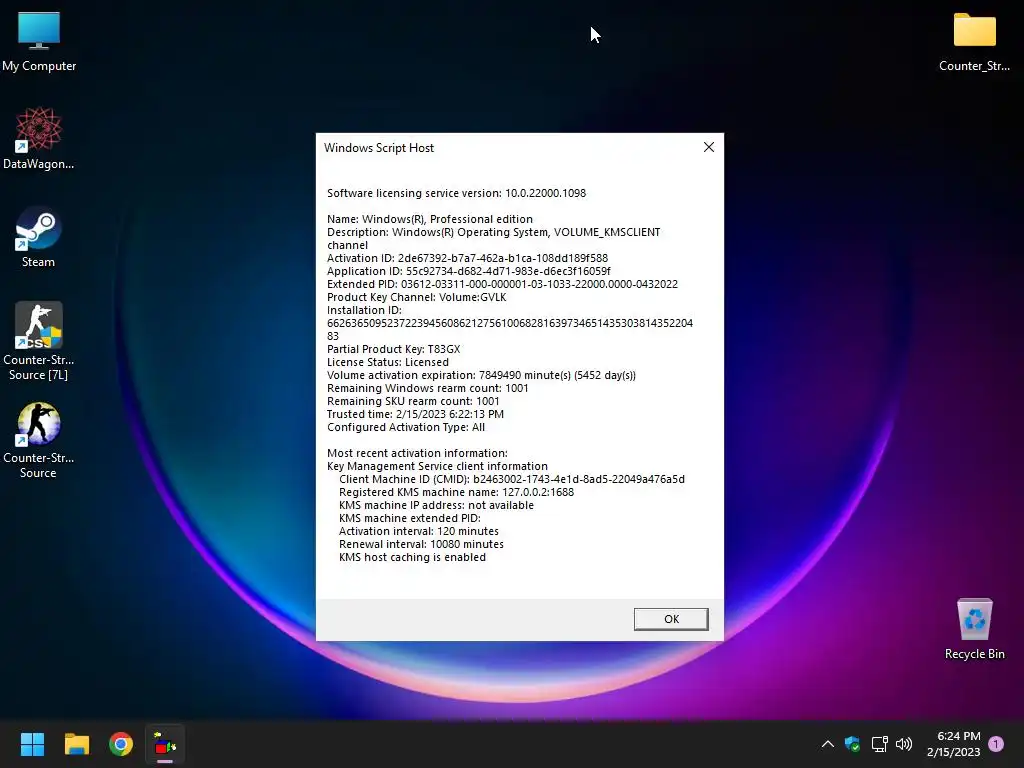Screen dimensions: 1024x768
Task: Show hidden system tray icons
Action: coord(827,744)
